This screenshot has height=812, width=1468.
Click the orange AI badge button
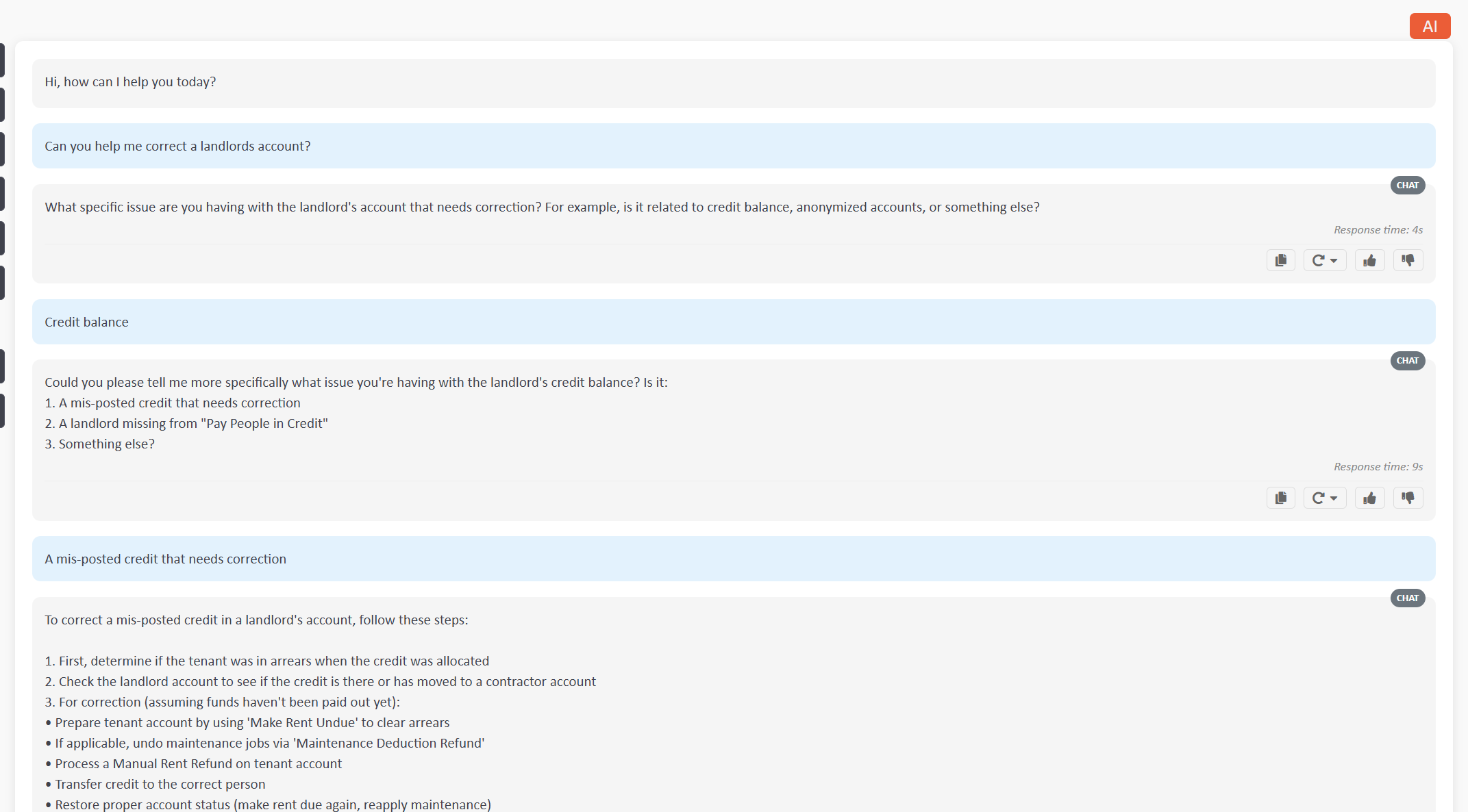[1430, 26]
